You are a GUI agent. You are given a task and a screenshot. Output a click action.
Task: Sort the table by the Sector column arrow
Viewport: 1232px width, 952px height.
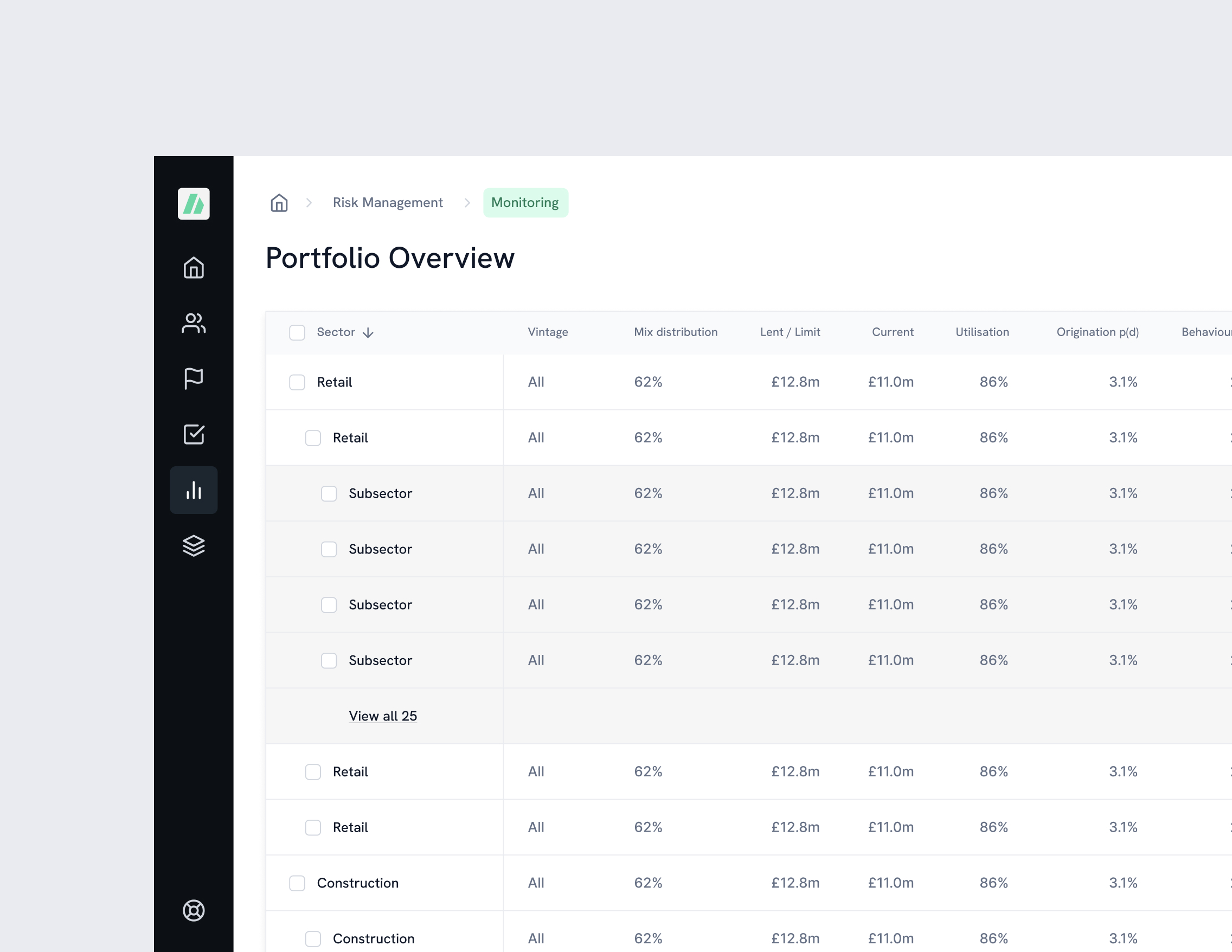tap(368, 332)
